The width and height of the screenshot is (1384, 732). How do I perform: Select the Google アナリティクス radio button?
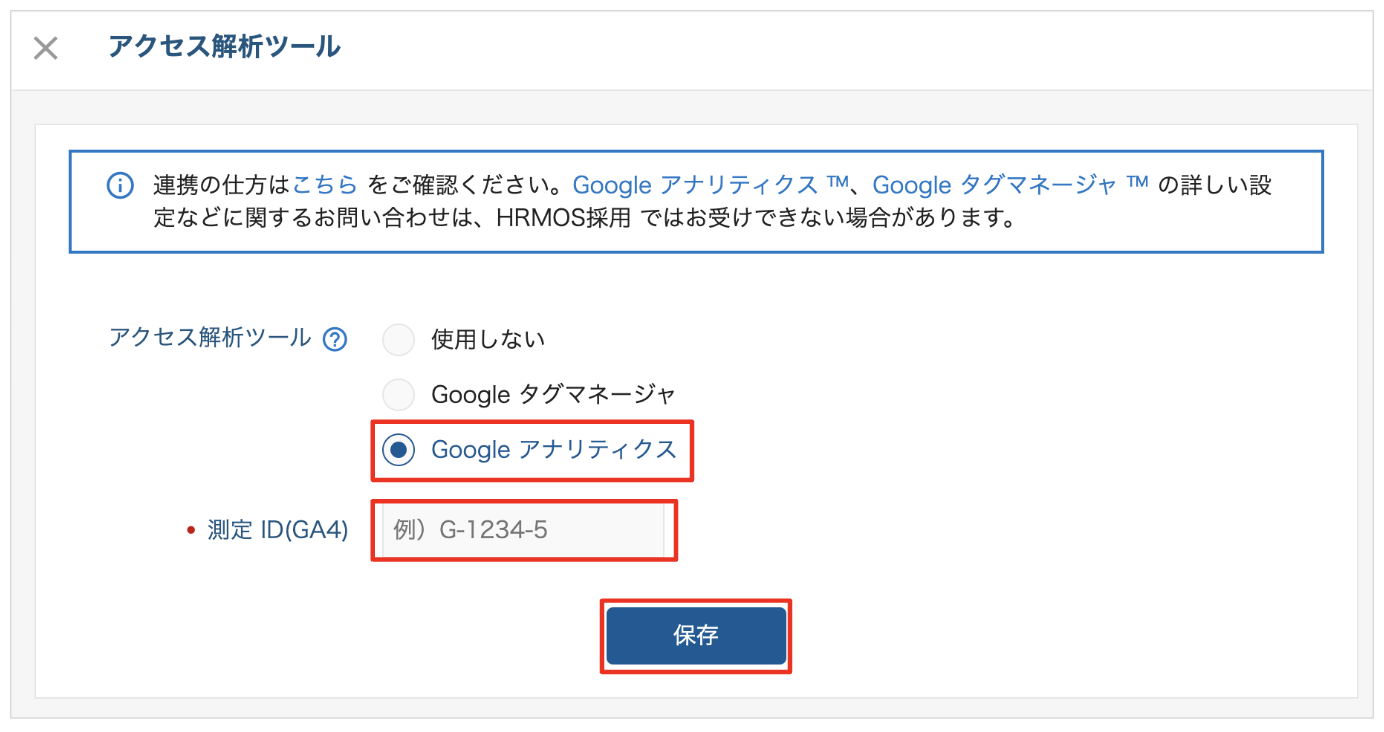click(x=398, y=450)
